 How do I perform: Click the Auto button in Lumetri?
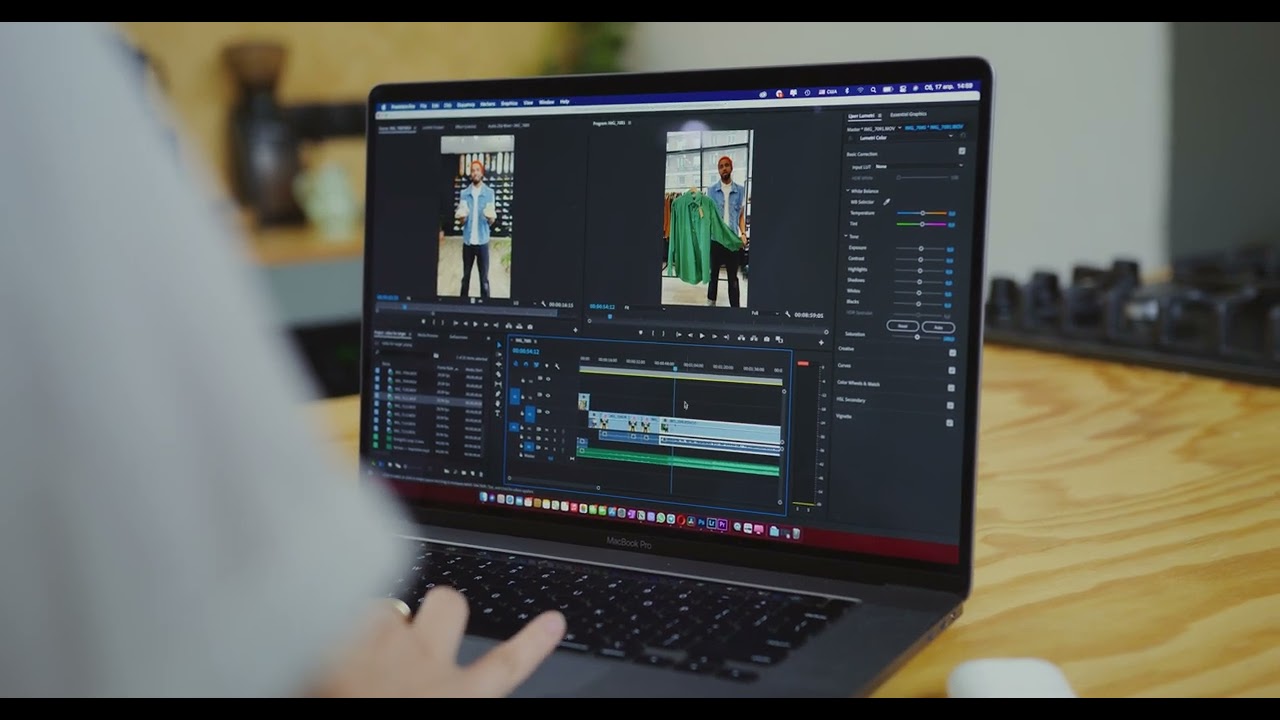pyautogui.click(x=938, y=327)
